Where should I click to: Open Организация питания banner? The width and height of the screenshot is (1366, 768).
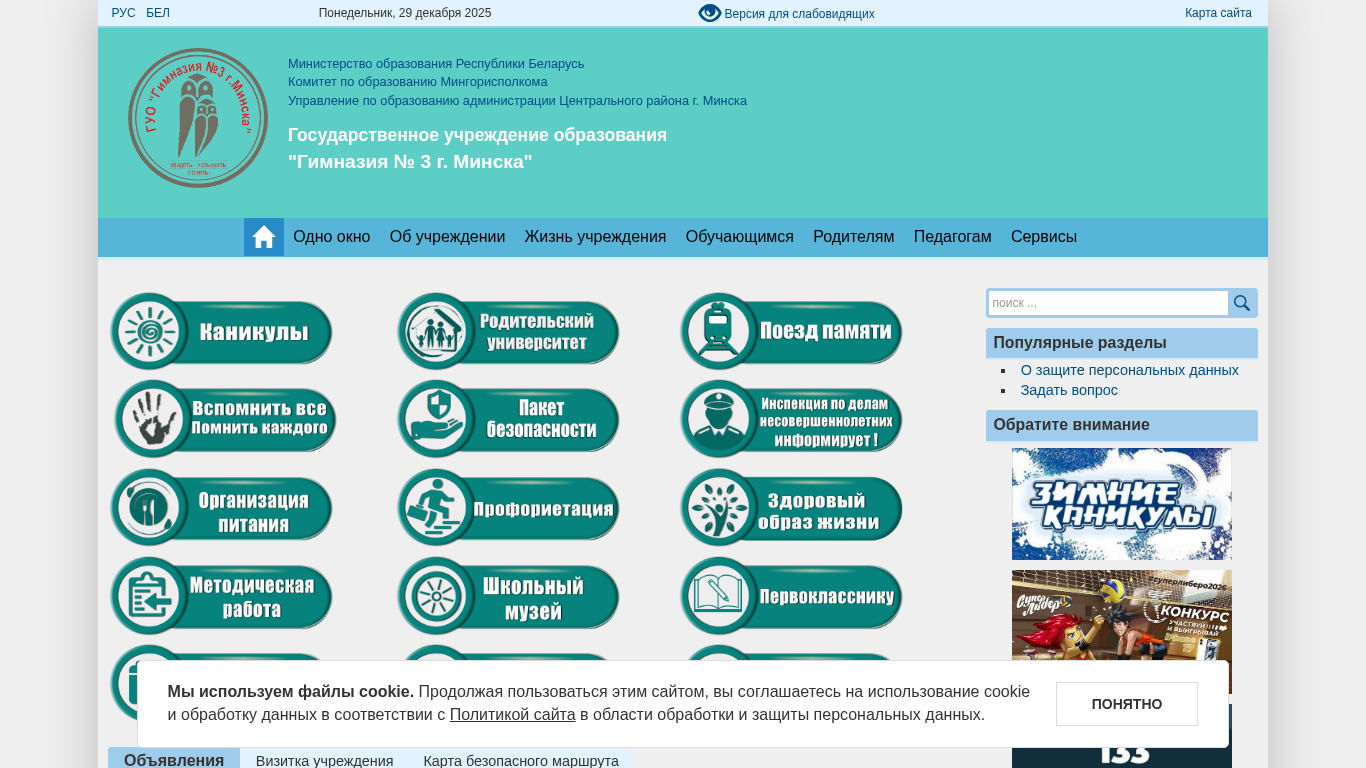(221, 508)
